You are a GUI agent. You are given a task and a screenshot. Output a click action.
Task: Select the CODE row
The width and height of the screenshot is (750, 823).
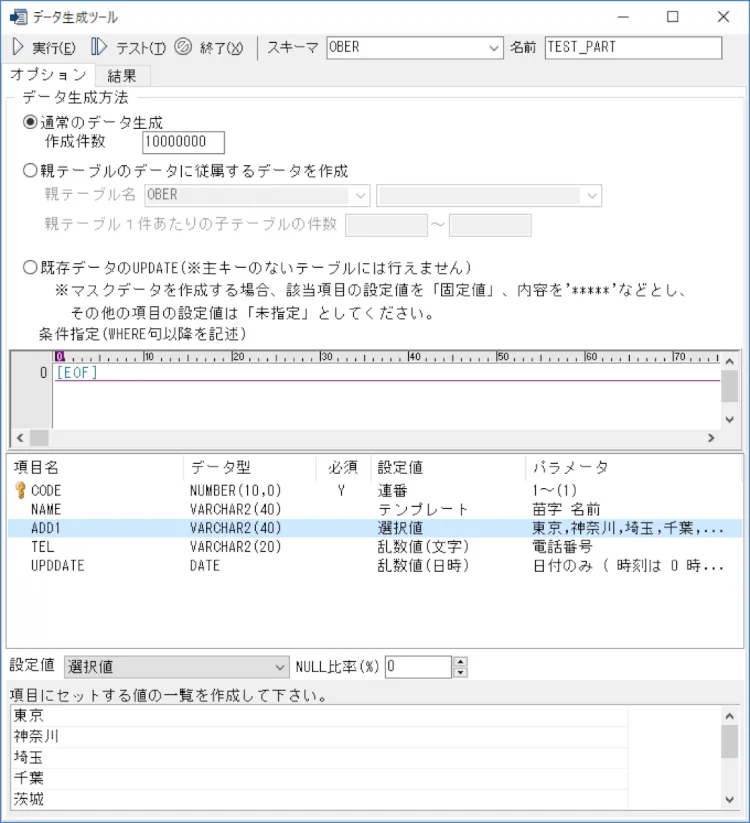[375, 491]
